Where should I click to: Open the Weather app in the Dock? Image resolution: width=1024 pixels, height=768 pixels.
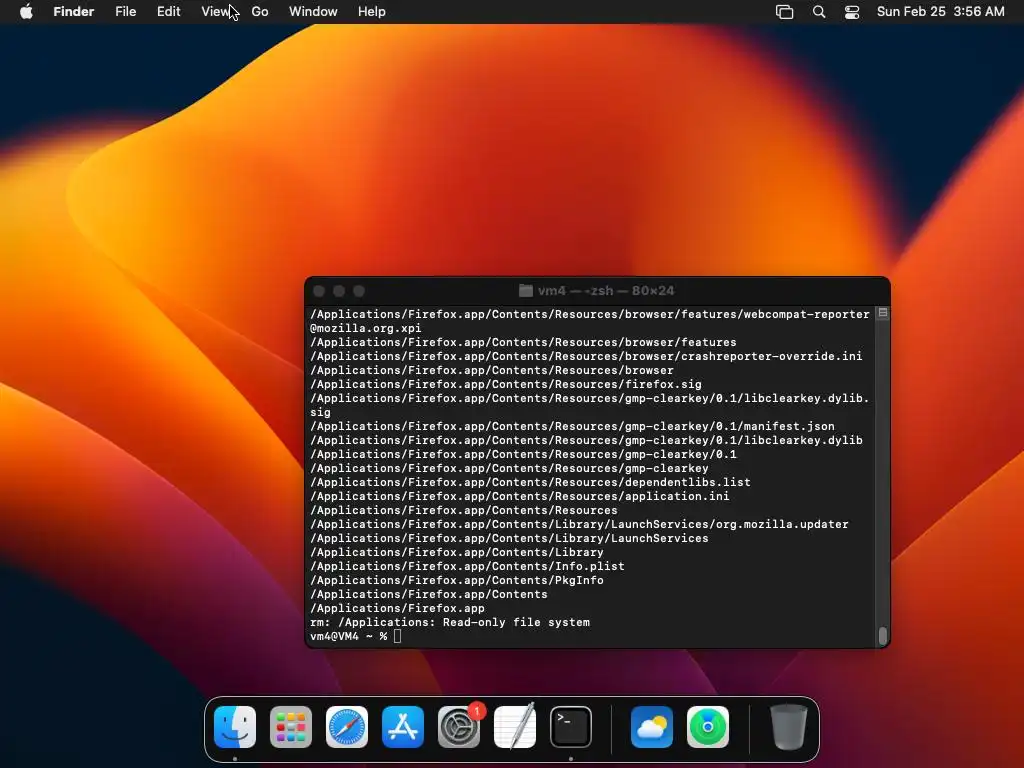pos(652,727)
